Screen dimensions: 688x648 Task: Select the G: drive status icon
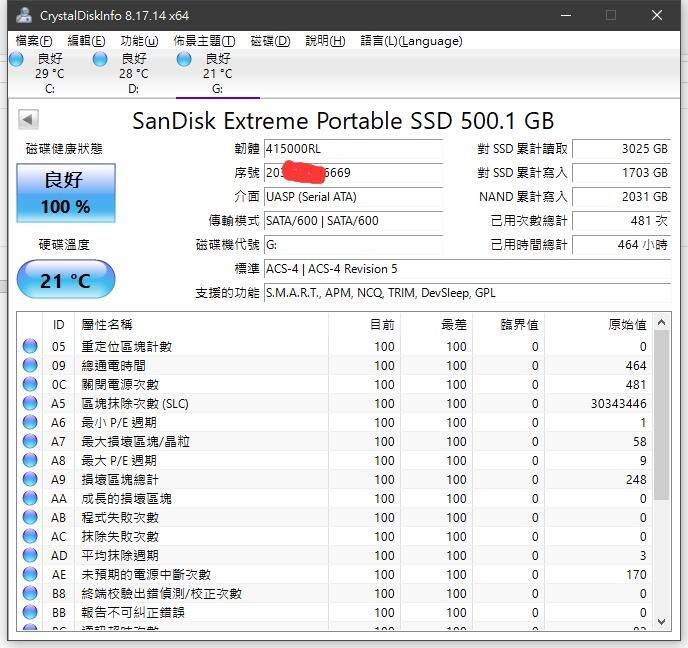pos(184,59)
